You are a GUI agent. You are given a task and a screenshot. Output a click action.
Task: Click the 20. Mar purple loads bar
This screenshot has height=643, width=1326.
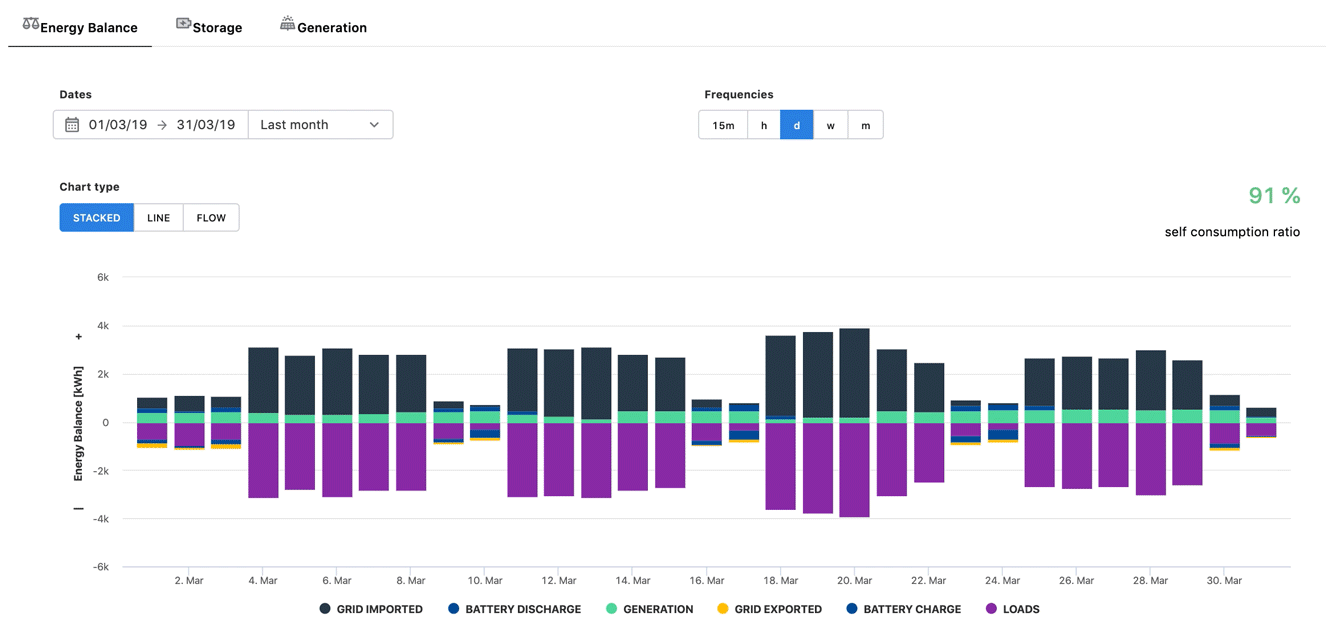click(x=854, y=470)
